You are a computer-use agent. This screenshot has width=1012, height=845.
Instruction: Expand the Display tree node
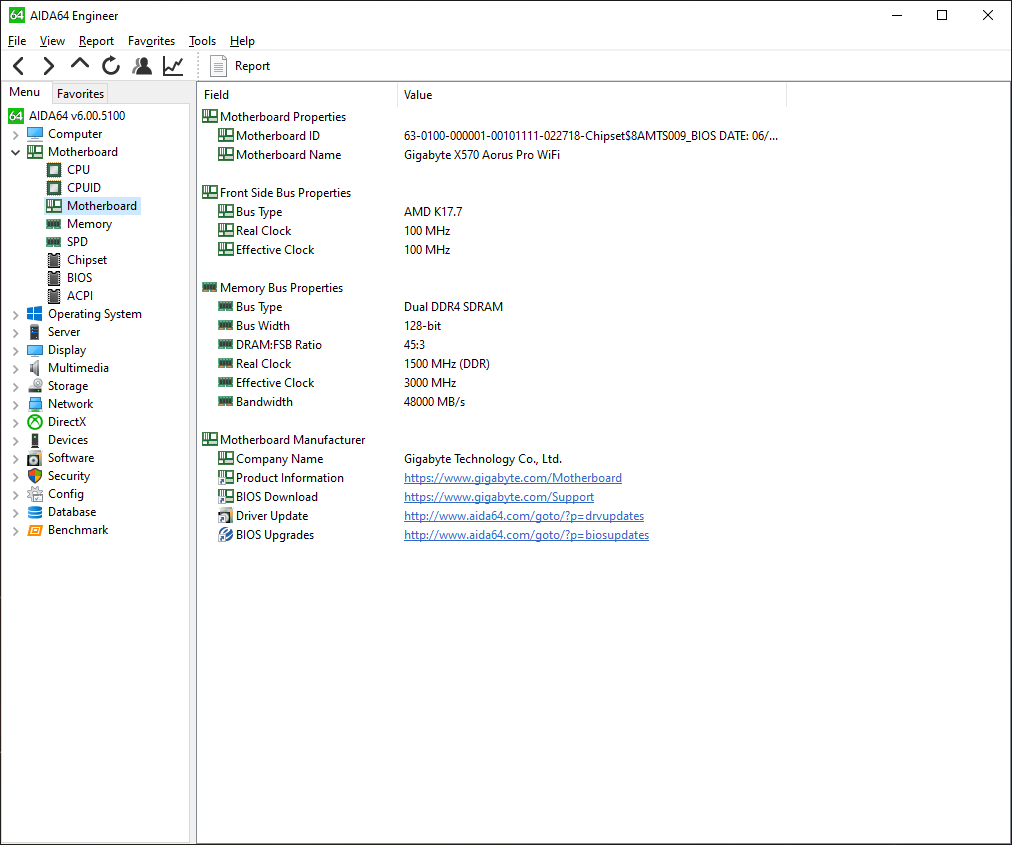point(15,351)
